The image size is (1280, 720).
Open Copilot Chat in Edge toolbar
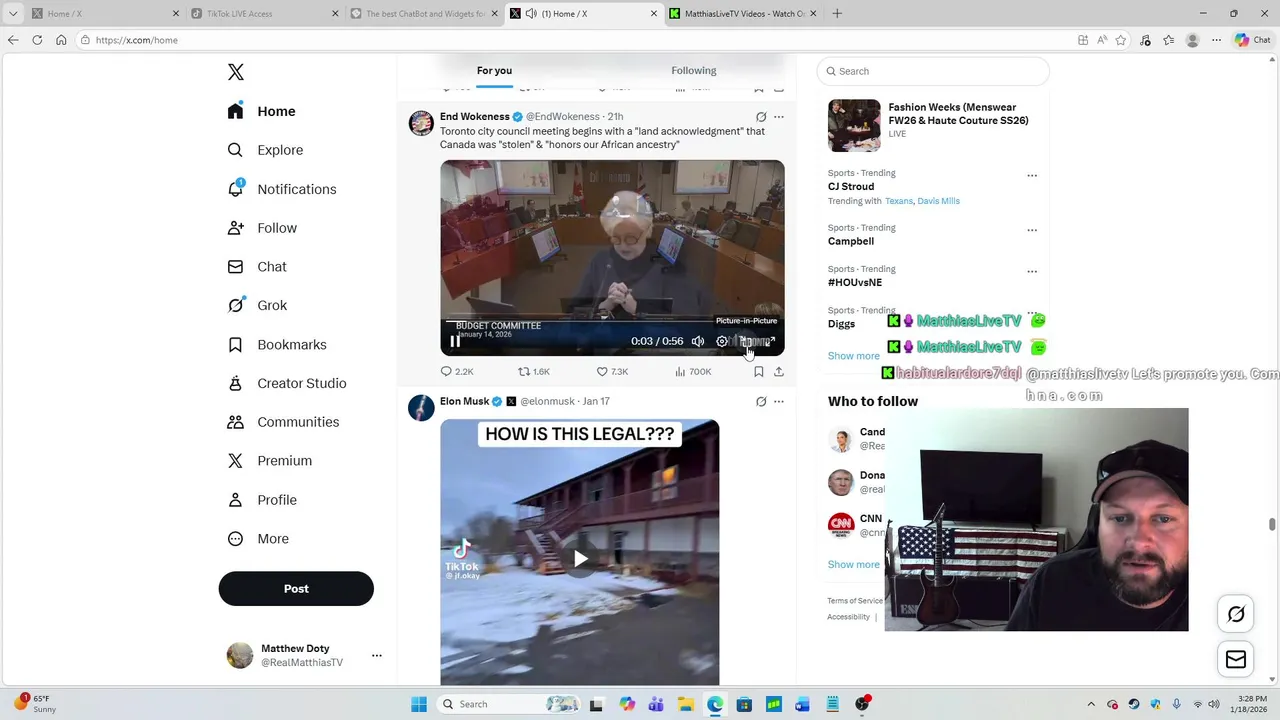click(1252, 40)
